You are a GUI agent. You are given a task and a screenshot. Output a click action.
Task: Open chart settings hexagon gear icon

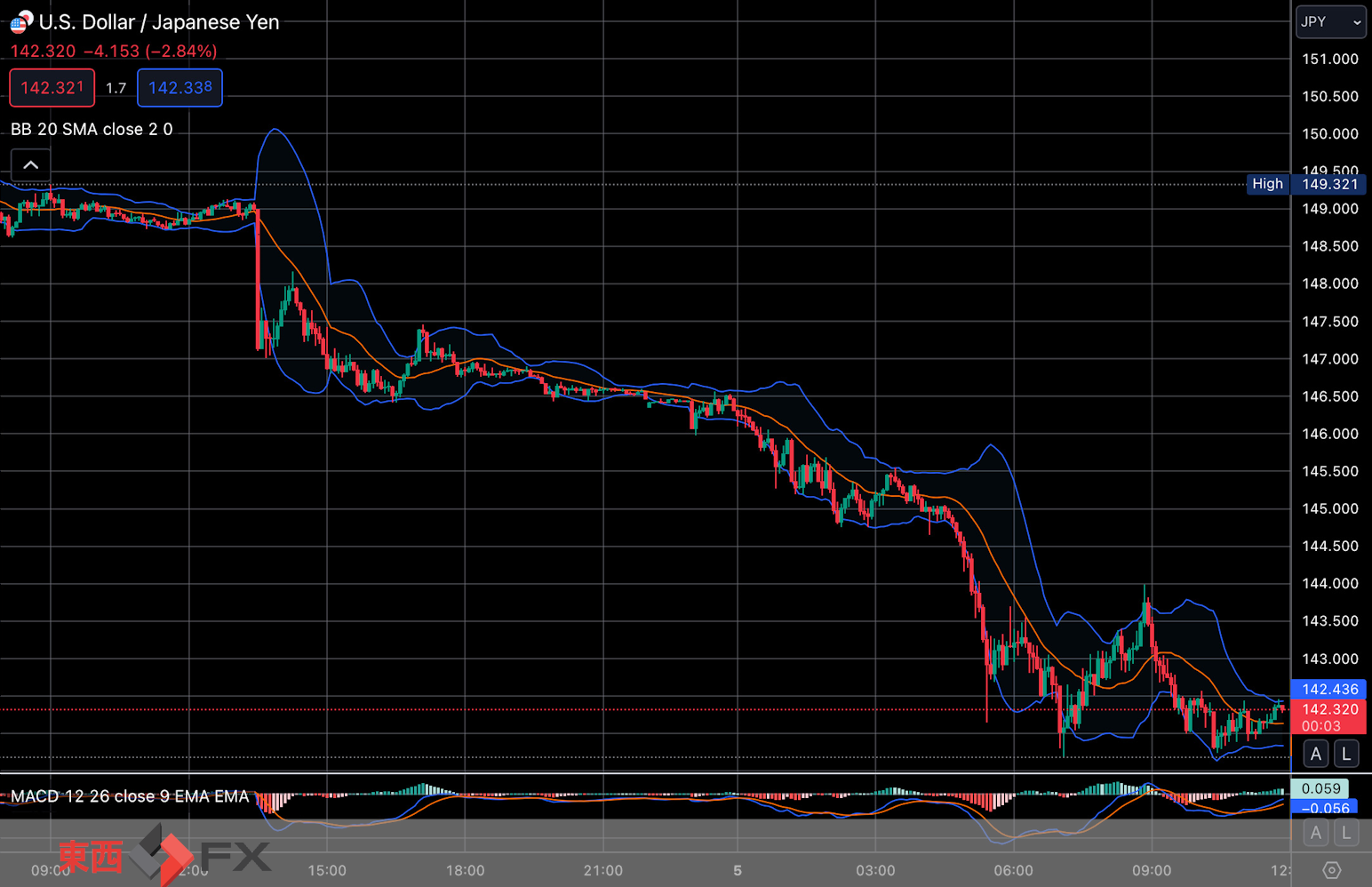[1331, 870]
